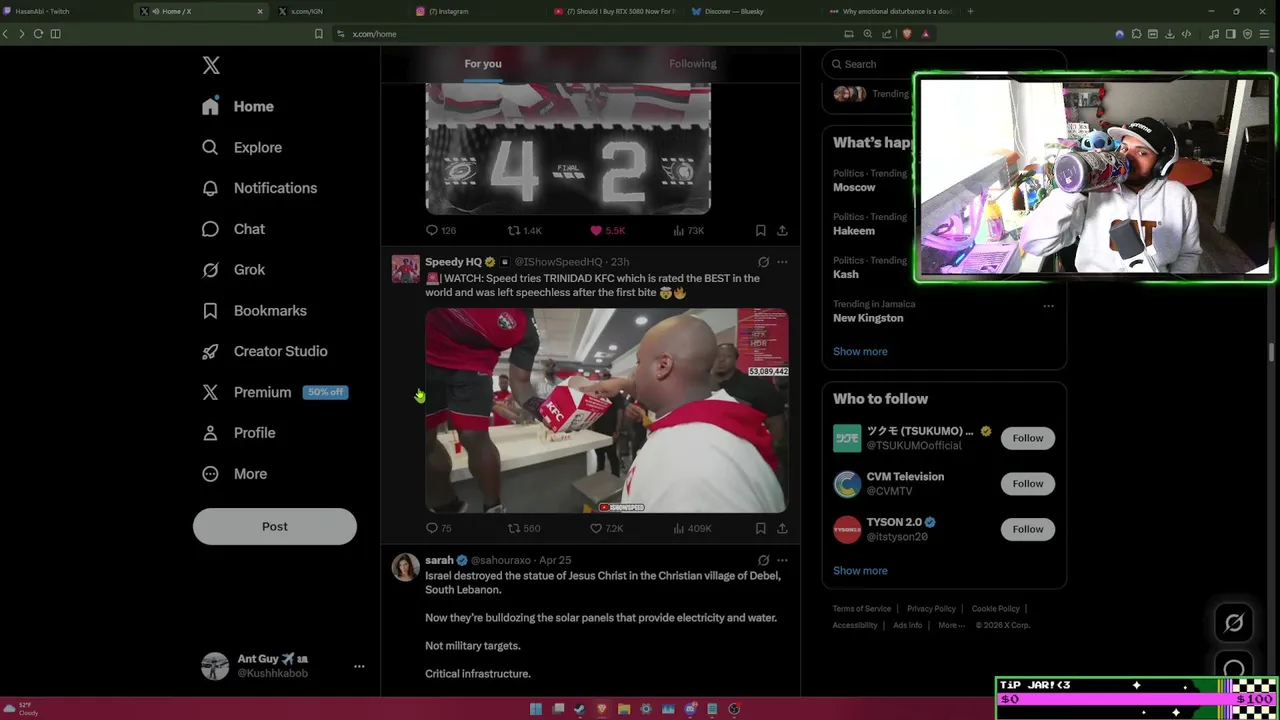Open Bookmarks in the sidebar
The image size is (1280, 720).
(254, 311)
